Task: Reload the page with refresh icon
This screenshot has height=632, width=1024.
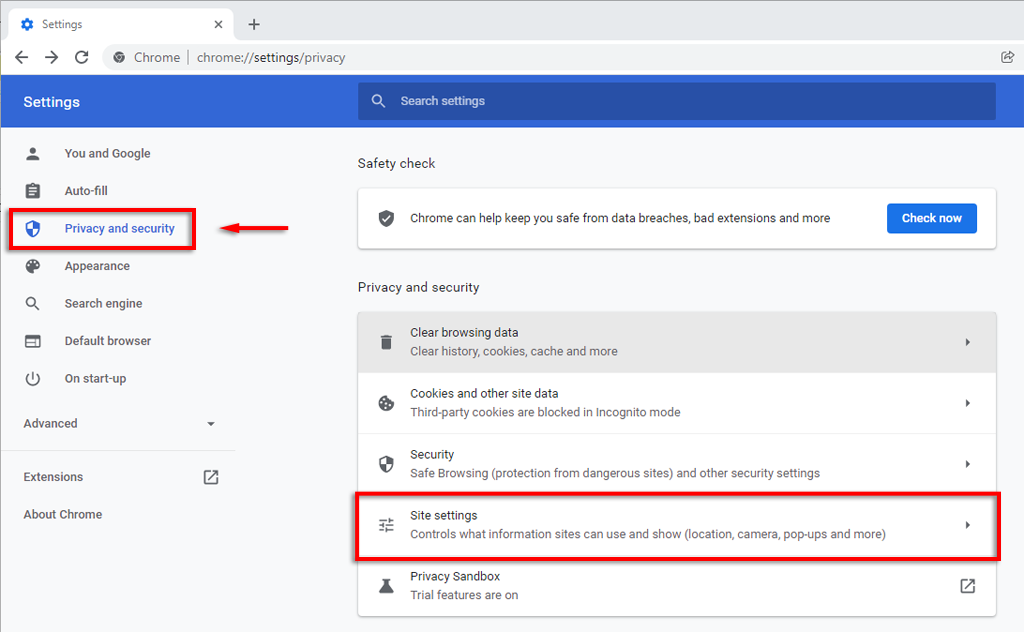Action: click(x=82, y=57)
